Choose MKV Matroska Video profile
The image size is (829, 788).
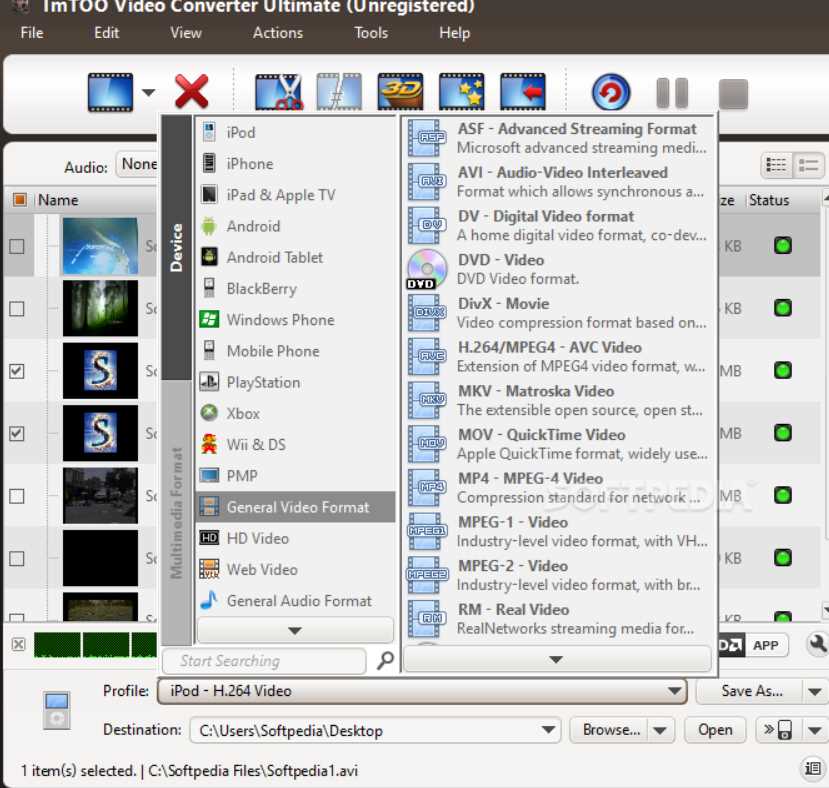pos(558,400)
